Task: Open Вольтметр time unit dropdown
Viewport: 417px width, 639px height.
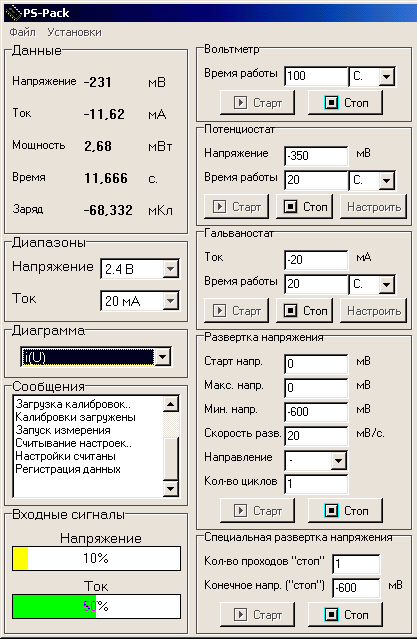Action: point(386,76)
